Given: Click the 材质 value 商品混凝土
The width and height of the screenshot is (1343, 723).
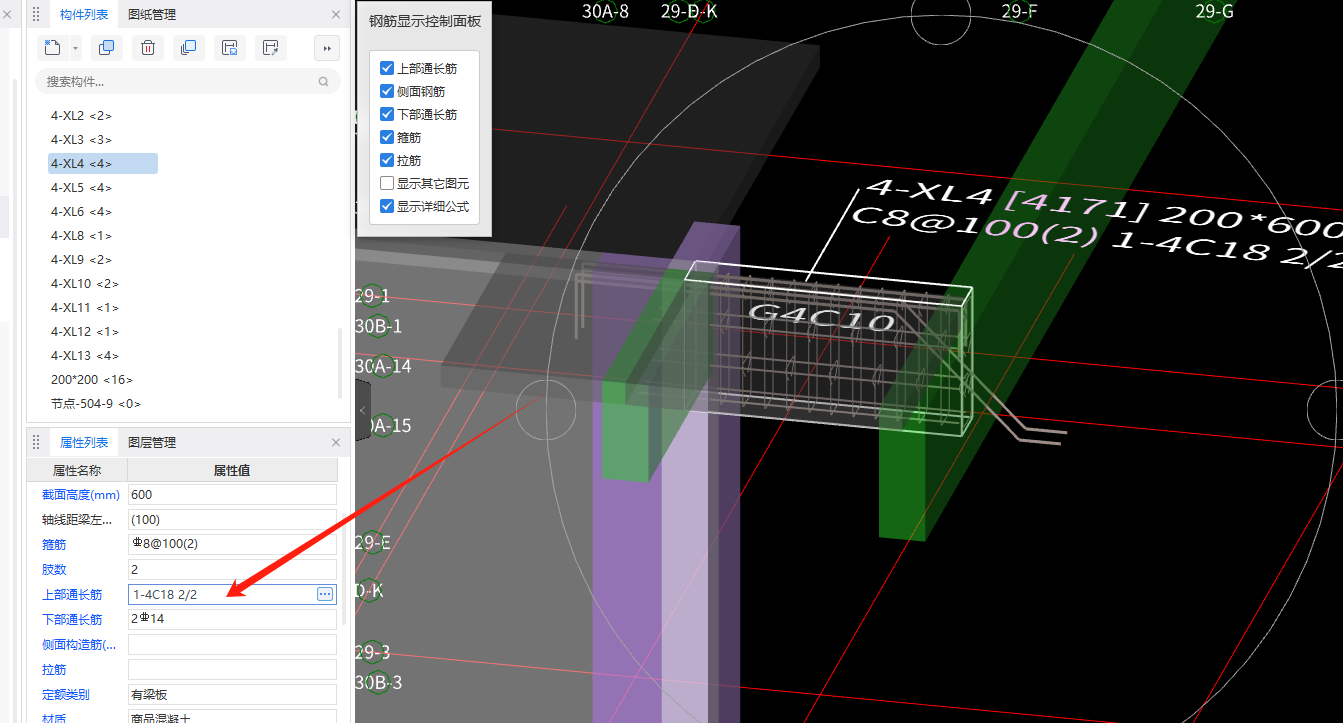Looking at the screenshot, I should [x=232, y=717].
